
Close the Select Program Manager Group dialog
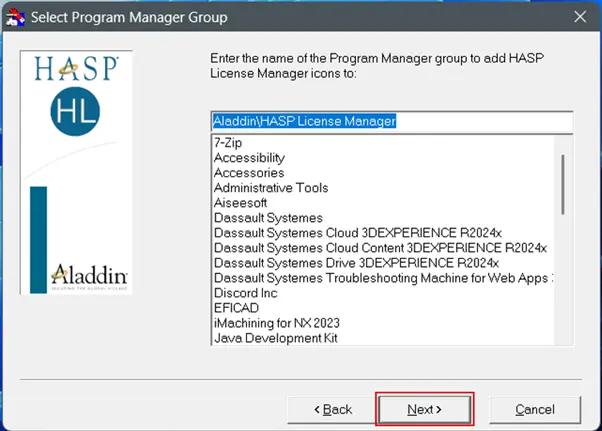[x=580, y=17]
